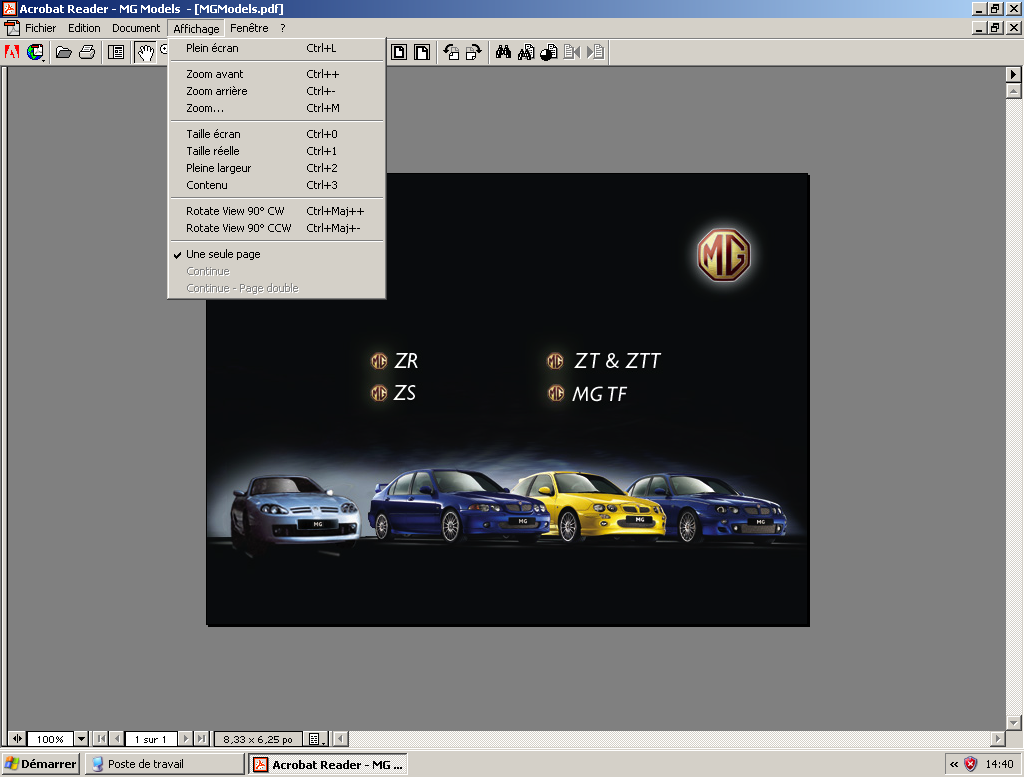The width and height of the screenshot is (1024, 777).
Task: Click the MG logo beside ZS
Action: pos(379,393)
